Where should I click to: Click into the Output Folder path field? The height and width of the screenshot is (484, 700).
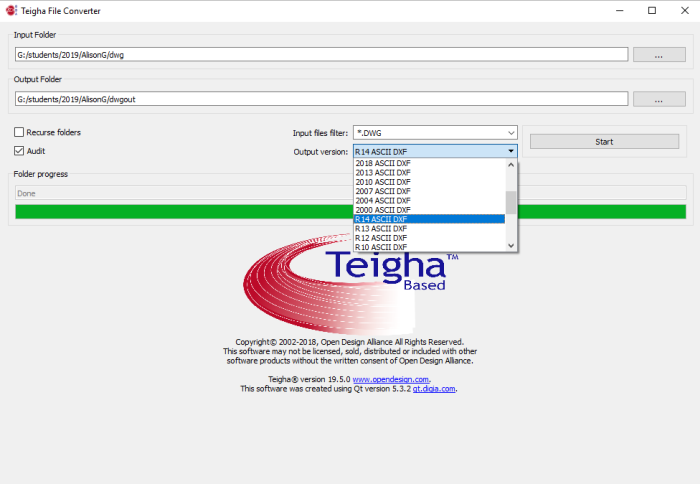pyautogui.click(x=321, y=99)
